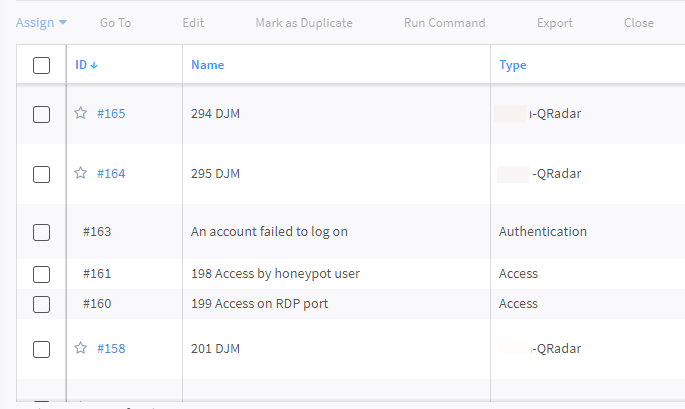Favorite incident #158 with its star

pos(81,348)
